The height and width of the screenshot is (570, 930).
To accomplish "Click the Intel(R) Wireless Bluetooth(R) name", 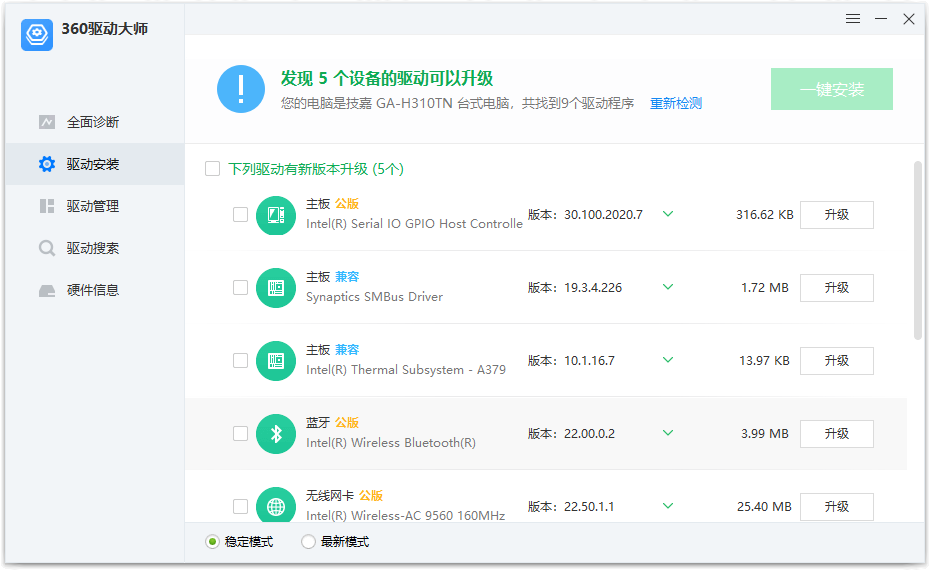I will pos(391,443).
